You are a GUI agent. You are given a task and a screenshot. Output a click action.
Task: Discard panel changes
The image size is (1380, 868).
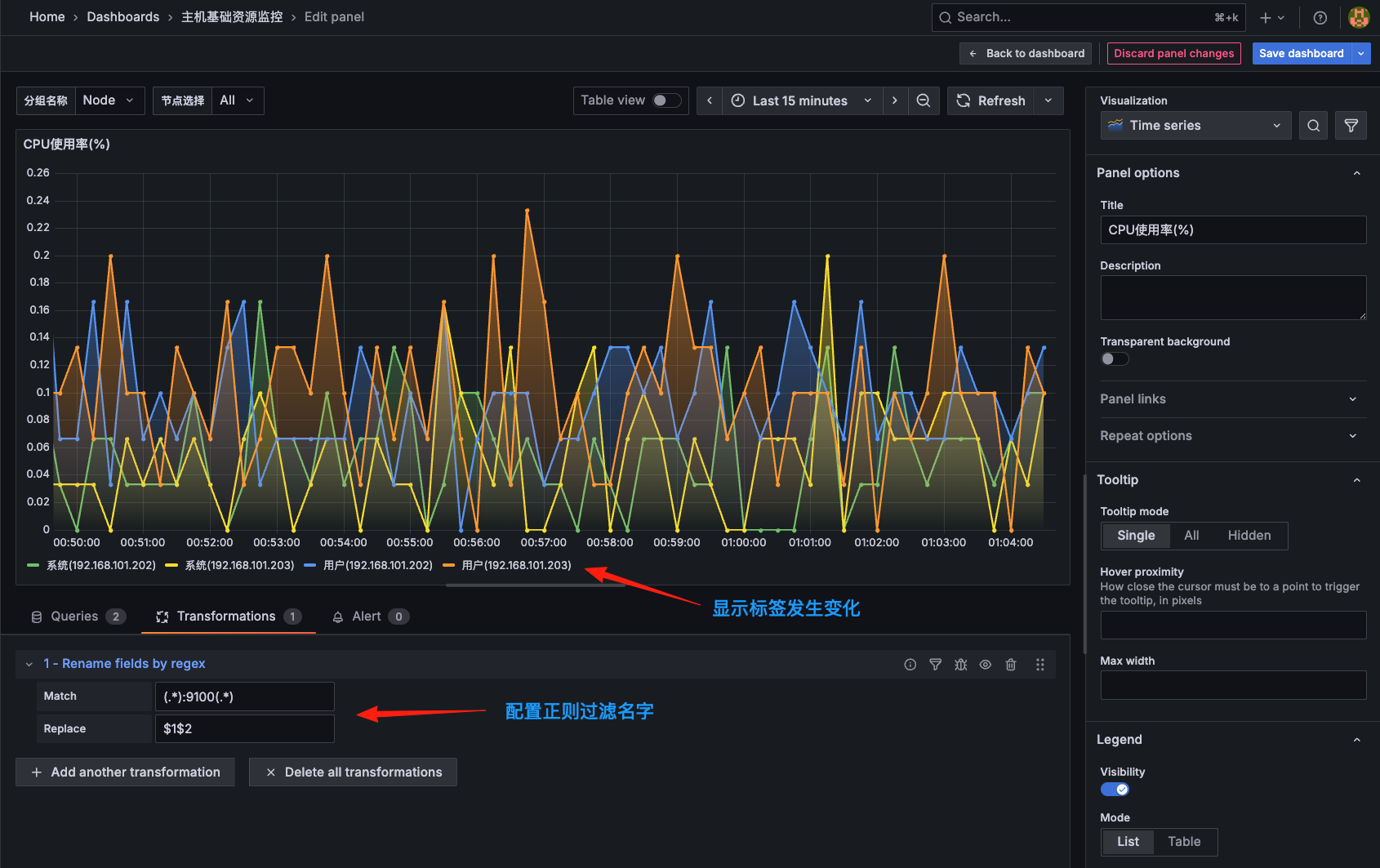tap(1173, 52)
